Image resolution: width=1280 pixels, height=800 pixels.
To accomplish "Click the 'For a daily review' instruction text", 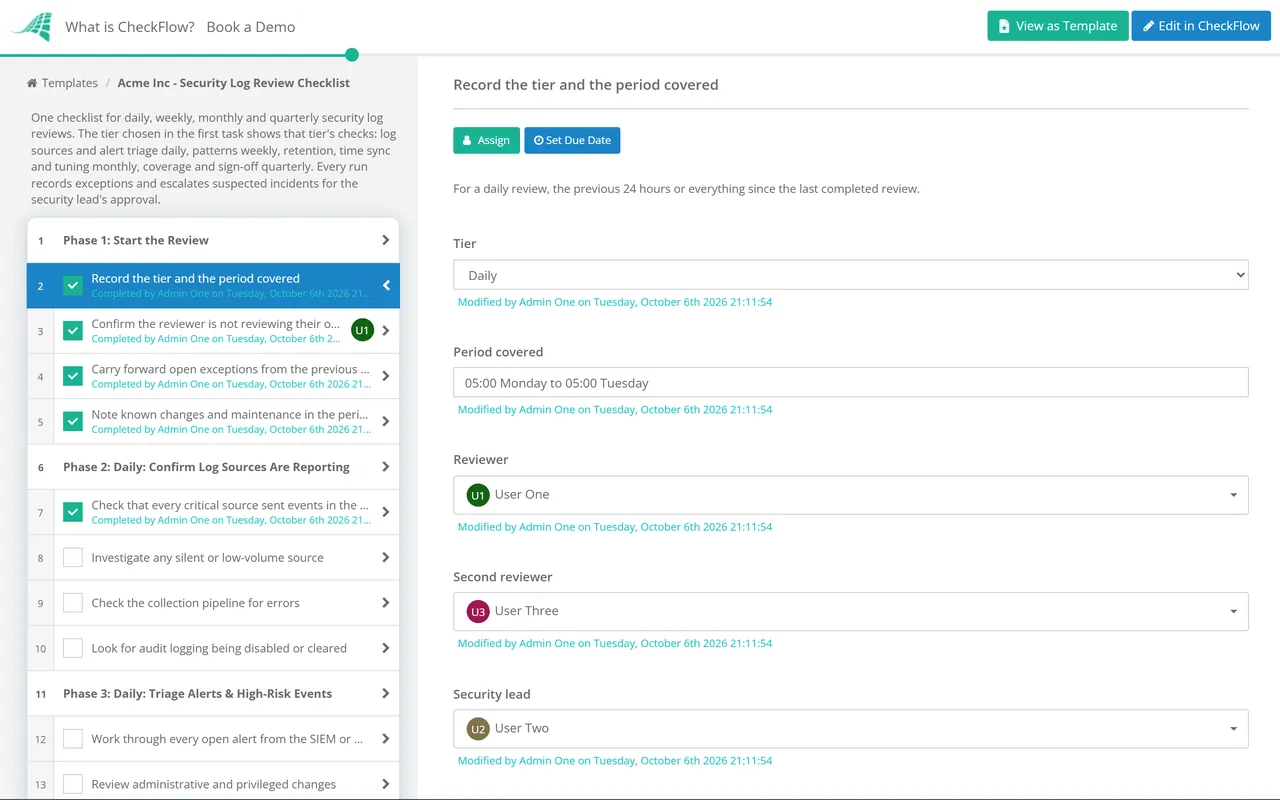I will click(x=686, y=189).
